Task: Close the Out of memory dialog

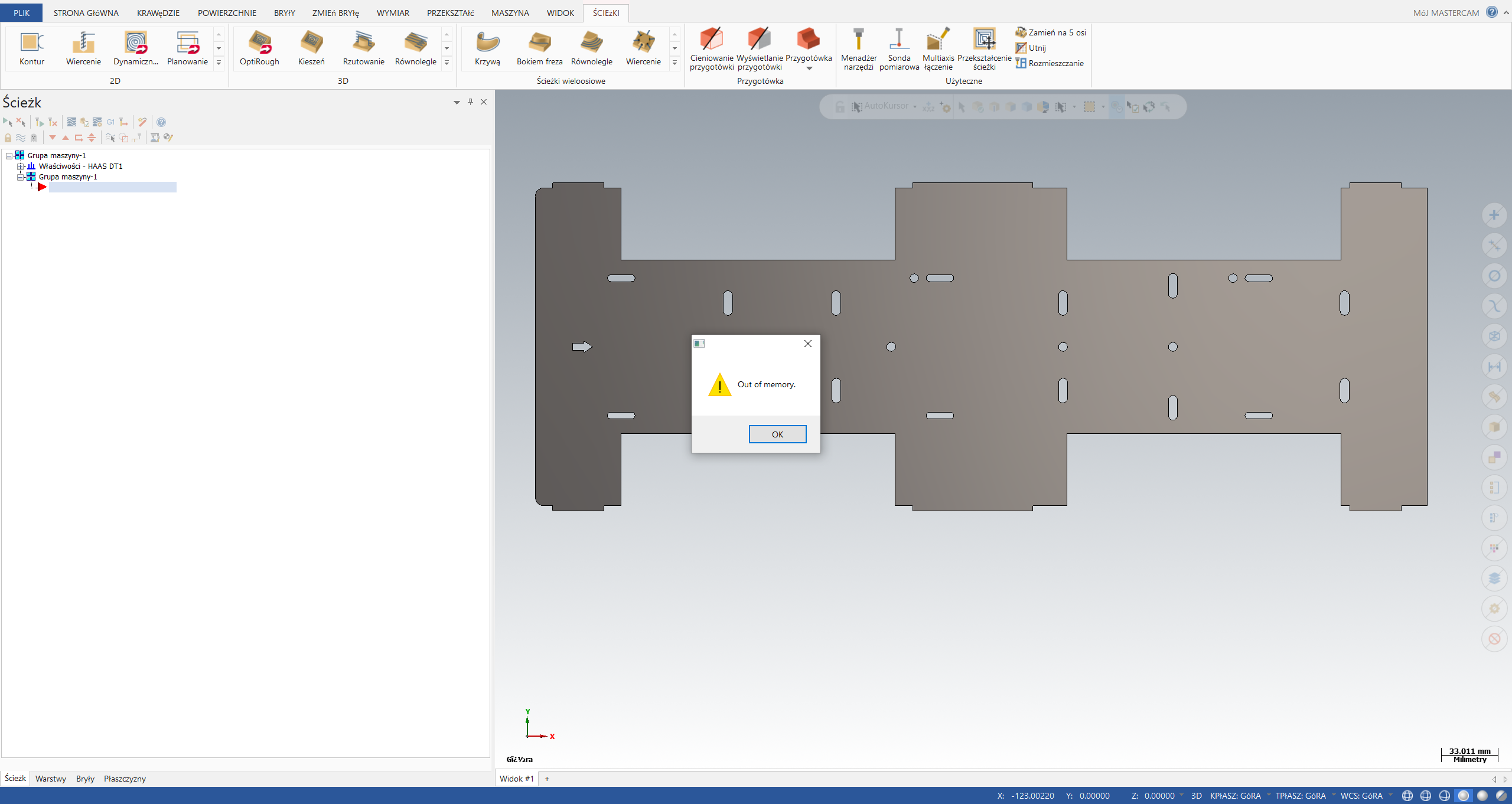Action: [x=807, y=344]
